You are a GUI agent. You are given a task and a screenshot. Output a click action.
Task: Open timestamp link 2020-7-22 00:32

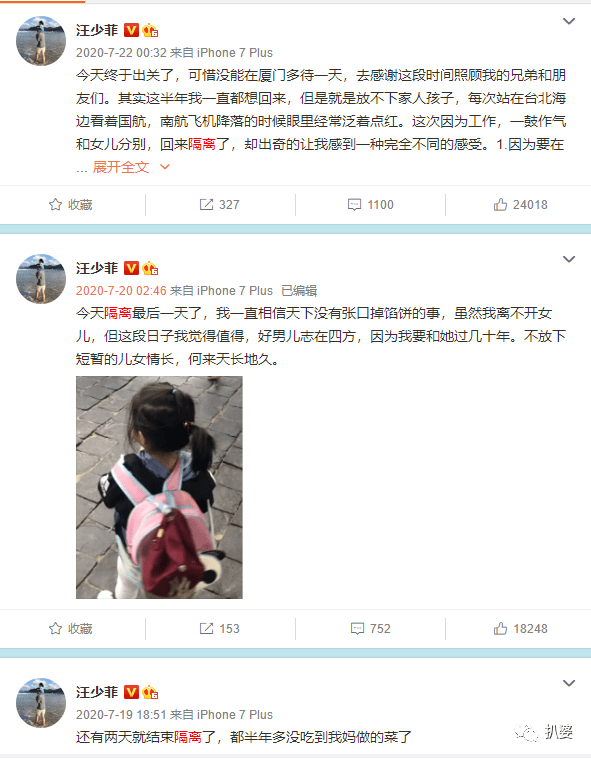point(121,53)
